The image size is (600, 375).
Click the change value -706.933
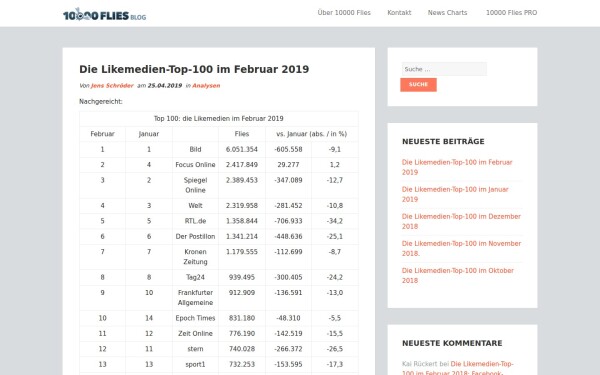[x=288, y=221]
